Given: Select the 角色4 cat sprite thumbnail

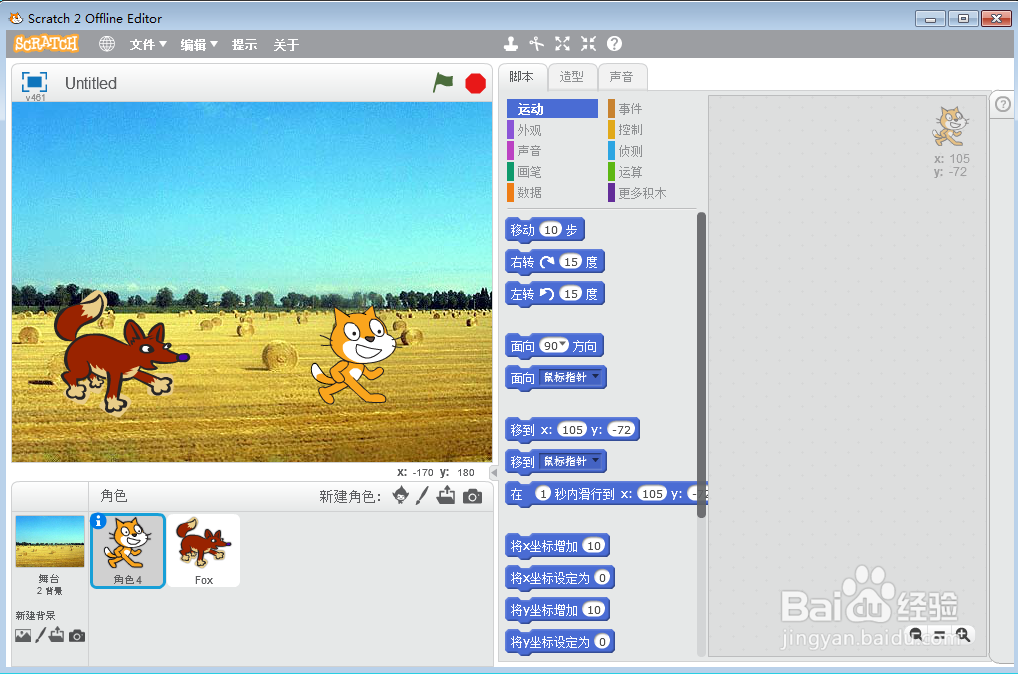Looking at the screenshot, I should tap(128, 551).
